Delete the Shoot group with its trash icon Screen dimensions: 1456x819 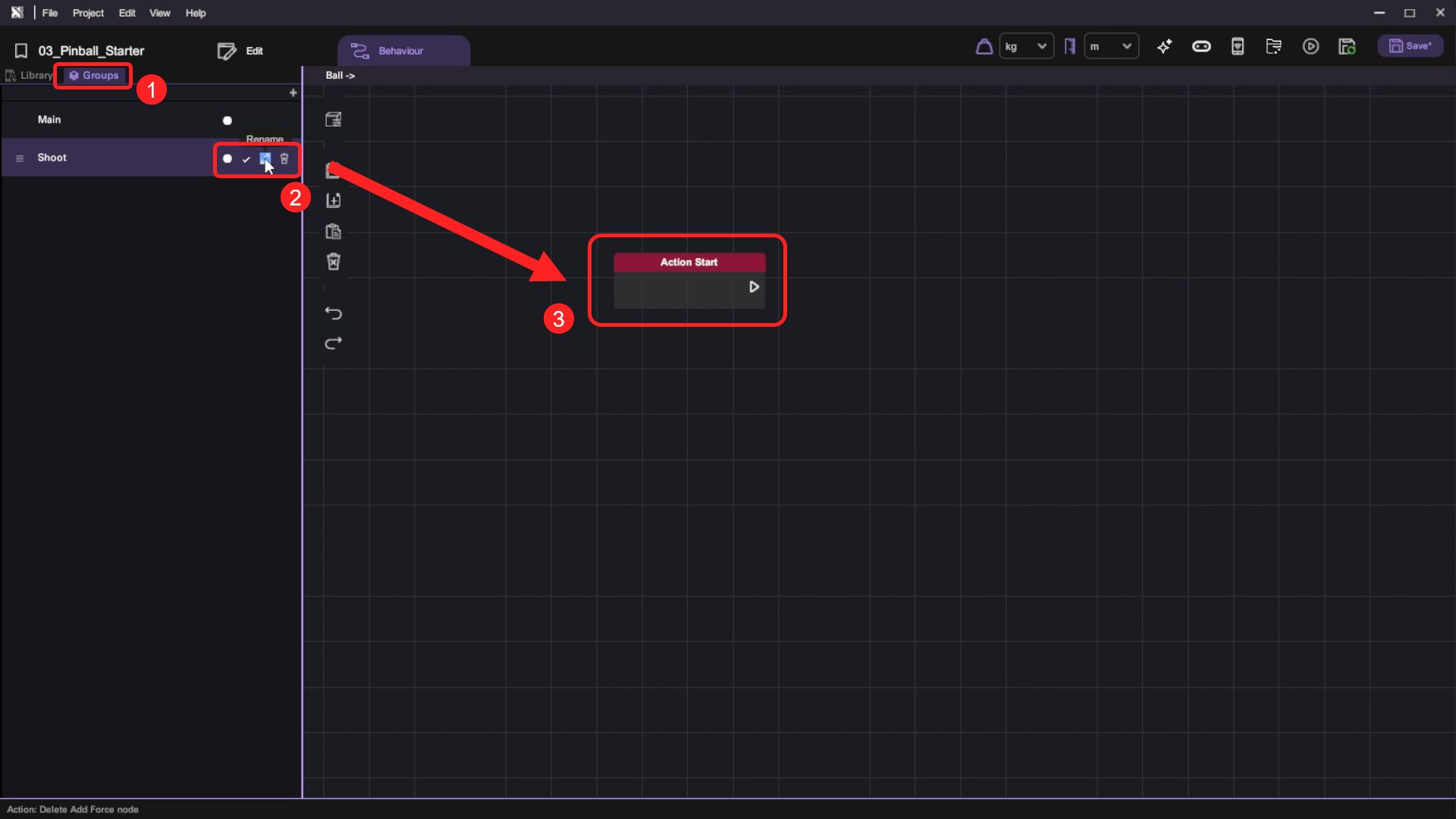[x=284, y=158]
